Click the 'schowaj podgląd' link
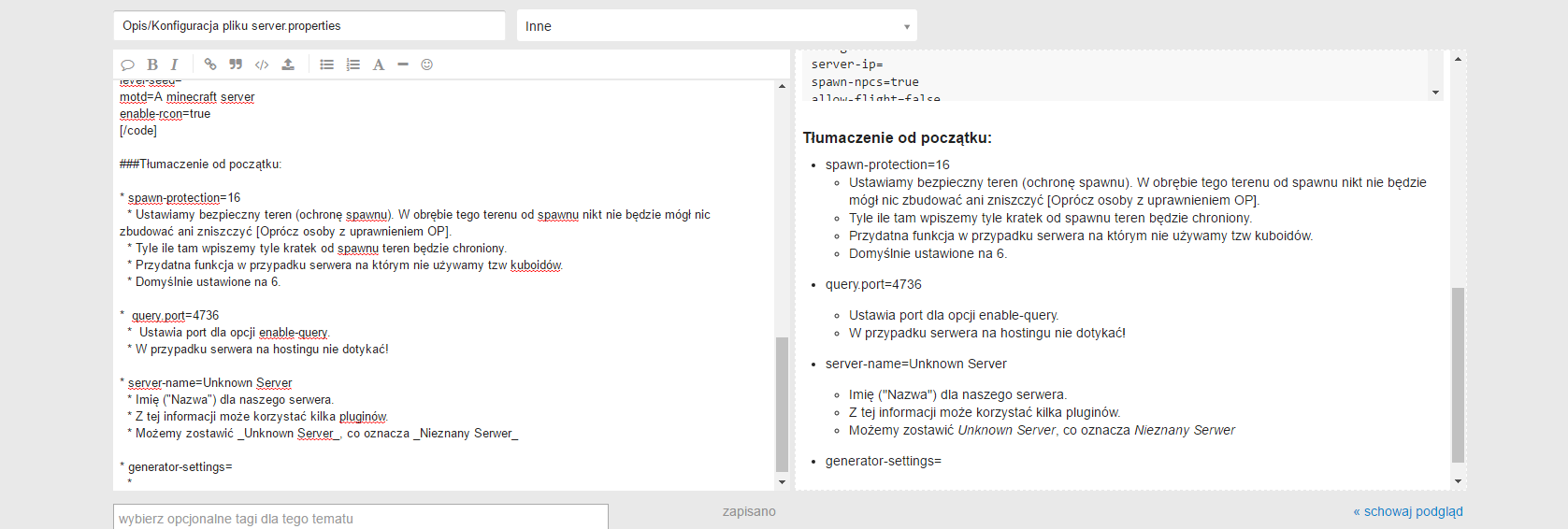This screenshot has height=529, width=1568. (x=1407, y=511)
